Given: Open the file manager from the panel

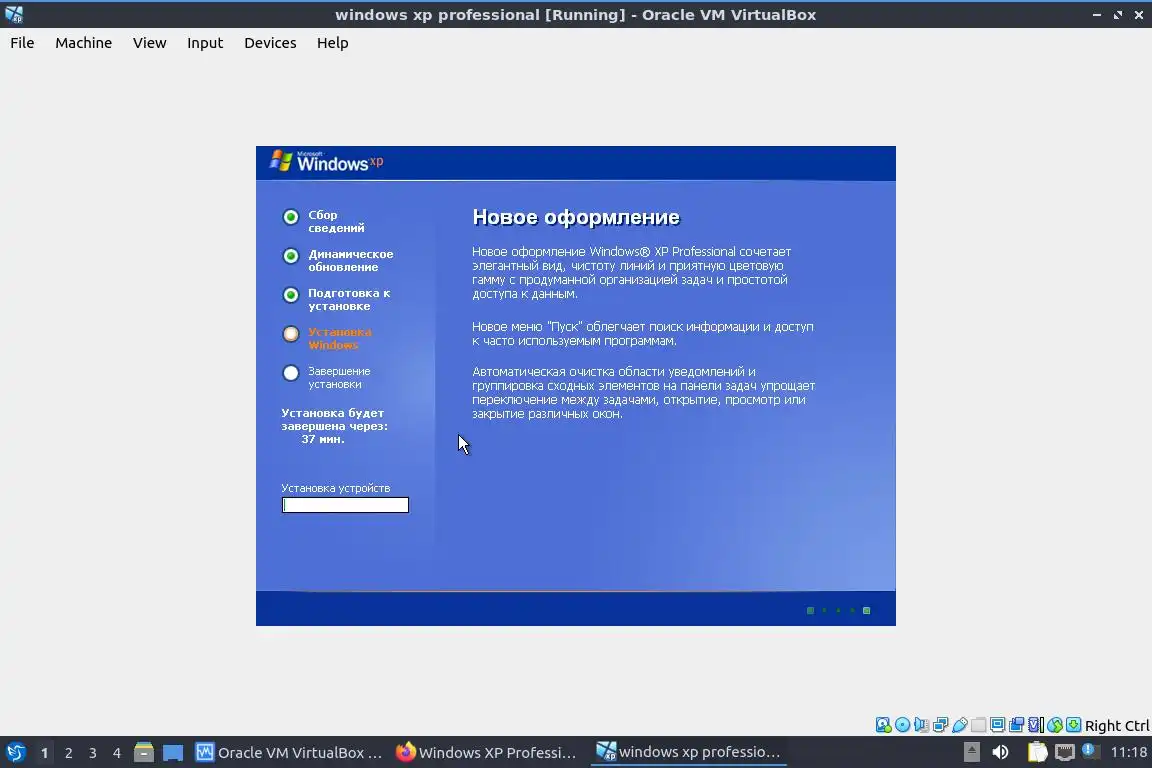Looking at the screenshot, I should [x=144, y=753].
